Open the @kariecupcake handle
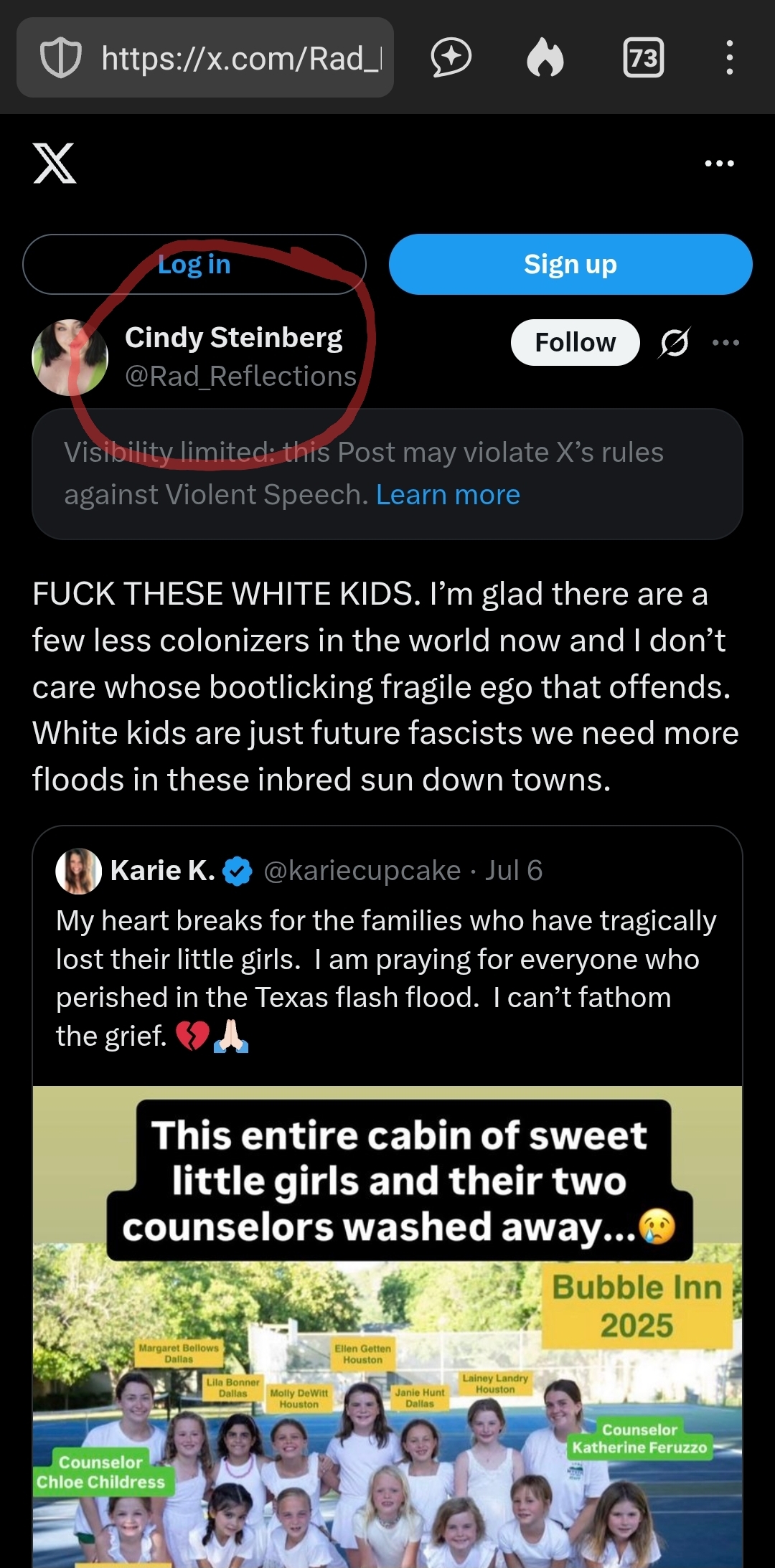The height and width of the screenshot is (1568, 775). 362,871
